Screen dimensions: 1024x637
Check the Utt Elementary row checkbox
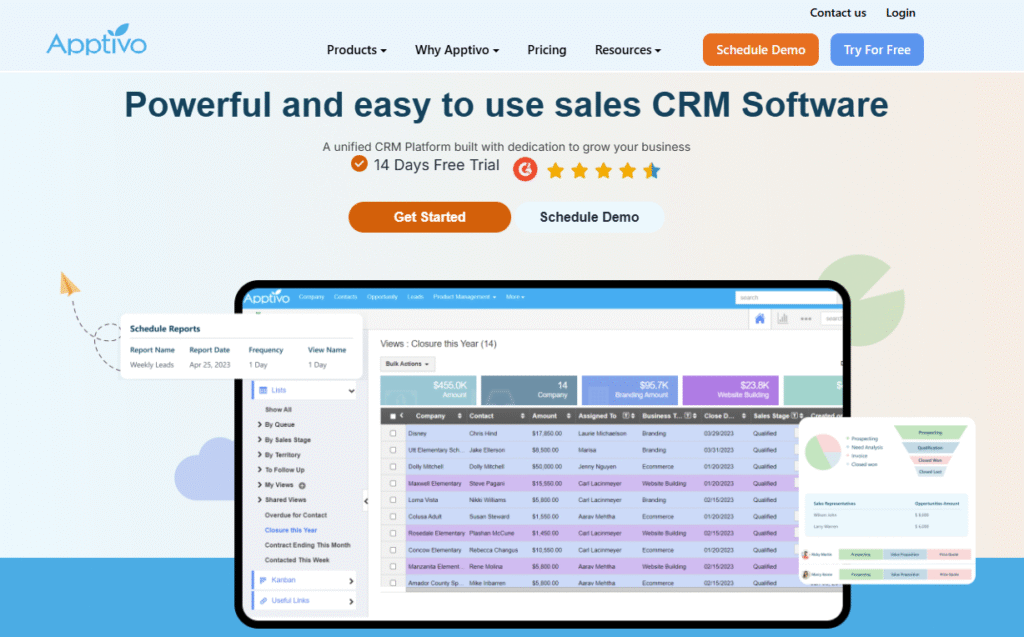coord(392,450)
